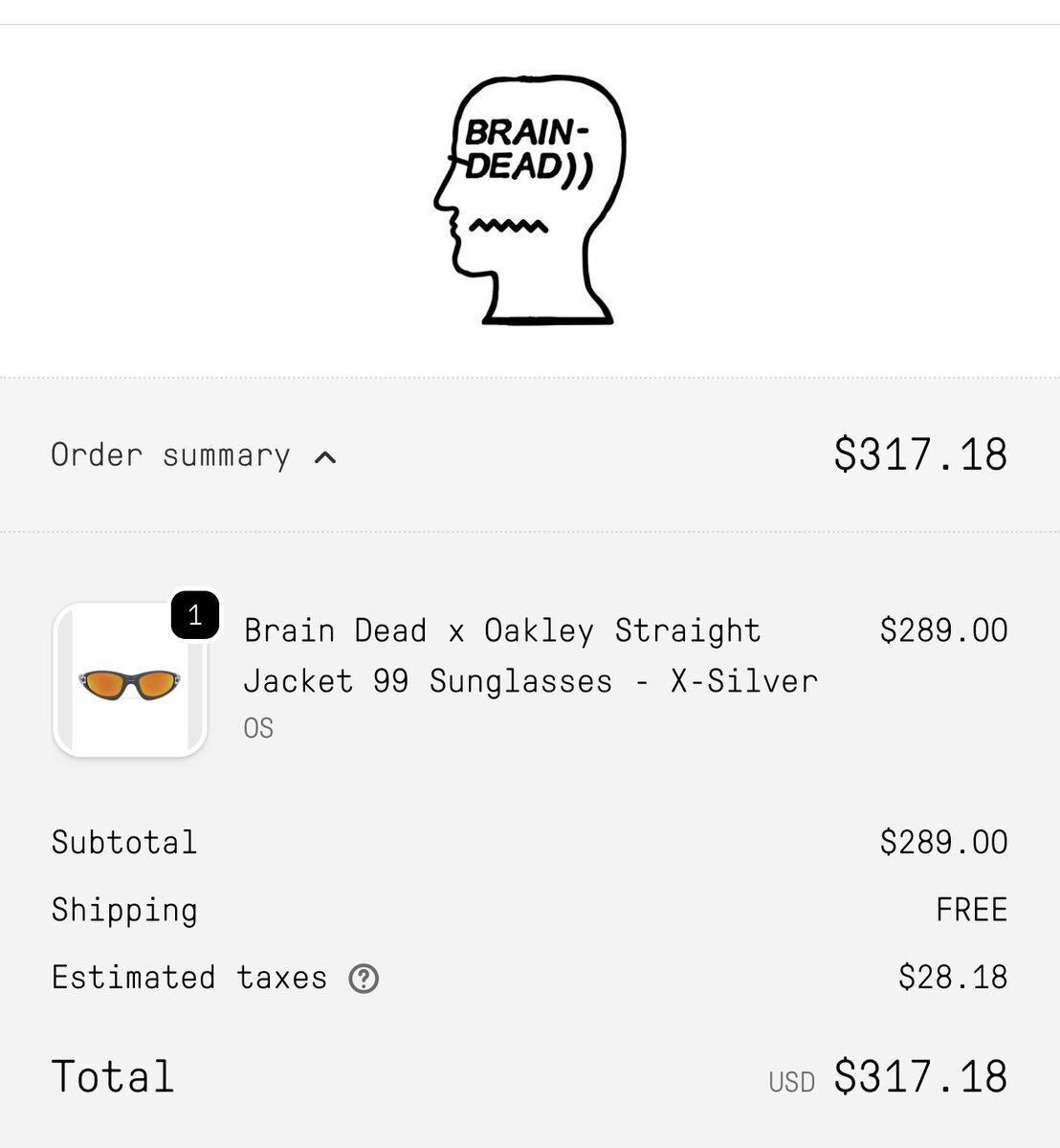Image resolution: width=1060 pixels, height=1148 pixels.
Task: Click the Shipping label
Action: [x=124, y=910]
